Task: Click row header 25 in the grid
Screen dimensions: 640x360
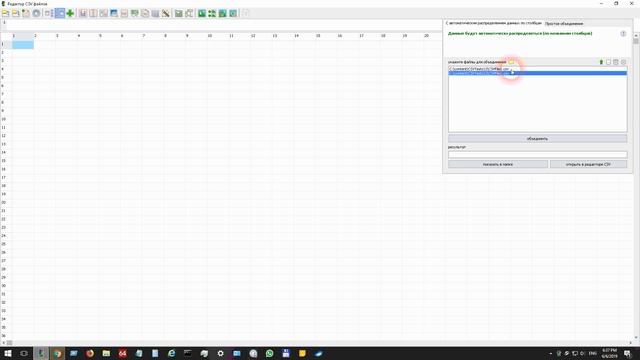Action: 4,244
